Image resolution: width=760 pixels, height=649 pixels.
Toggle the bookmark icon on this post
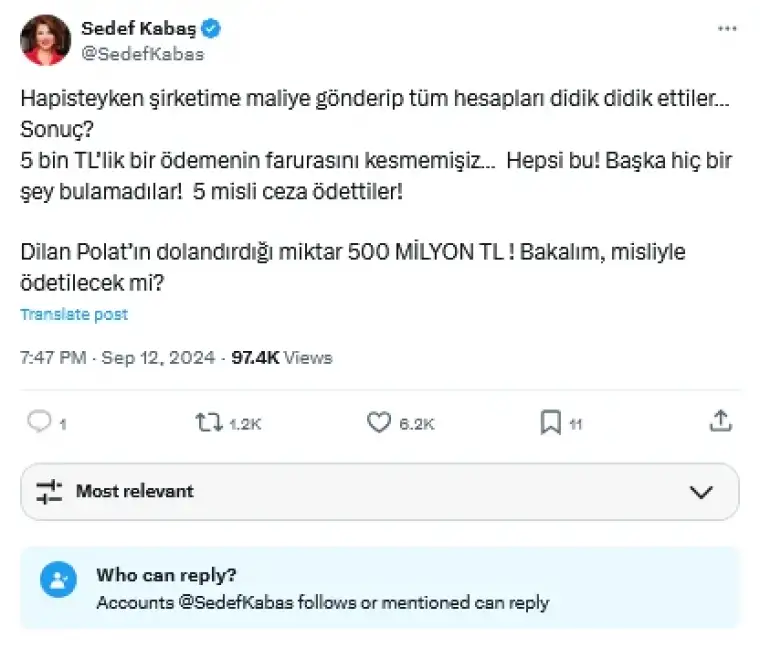pos(550,423)
